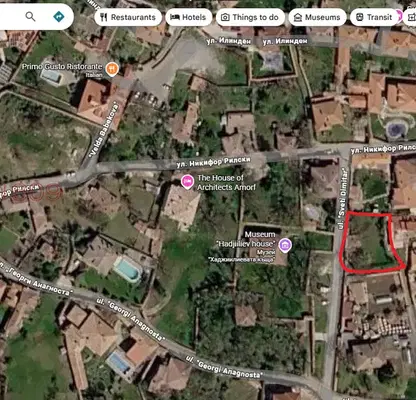Click the bed icon in the Hotels chip

tap(175, 17)
